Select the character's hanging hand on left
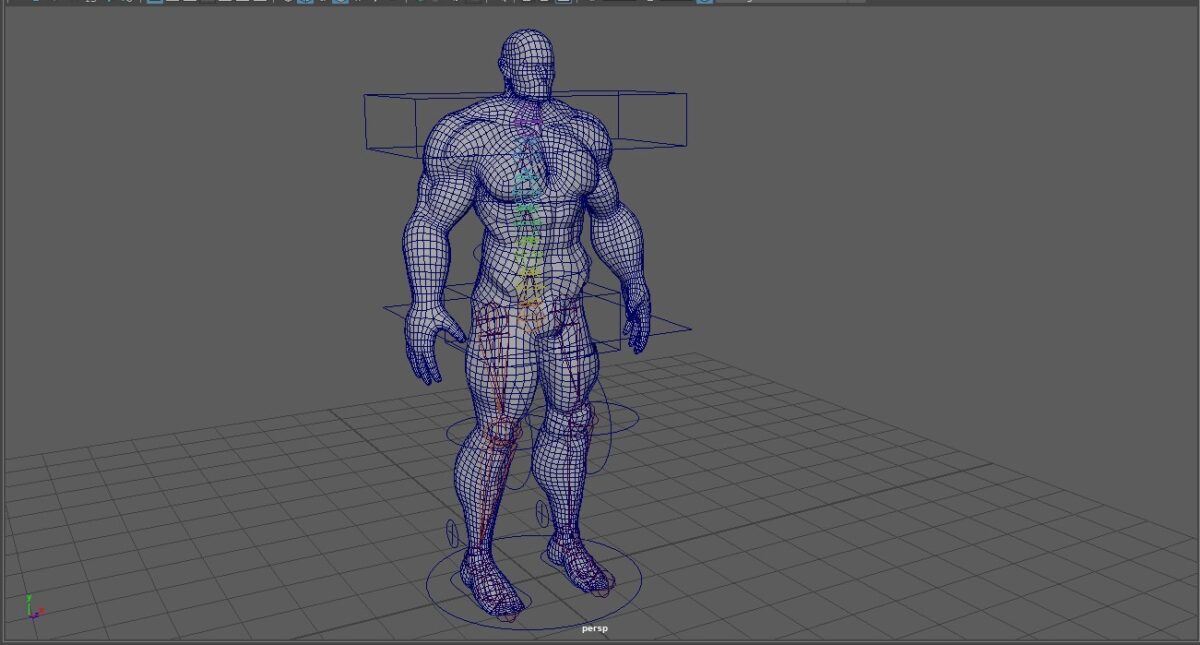Screen dimensions: 1200x645 pos(427,345)
